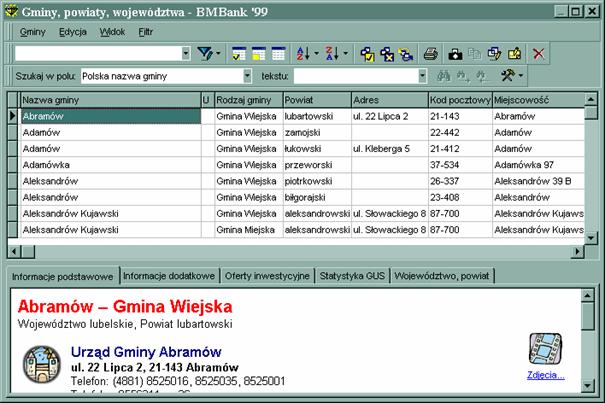Click the 'Adres' column header
Screen dimensions: 605x403
[390, 100]
